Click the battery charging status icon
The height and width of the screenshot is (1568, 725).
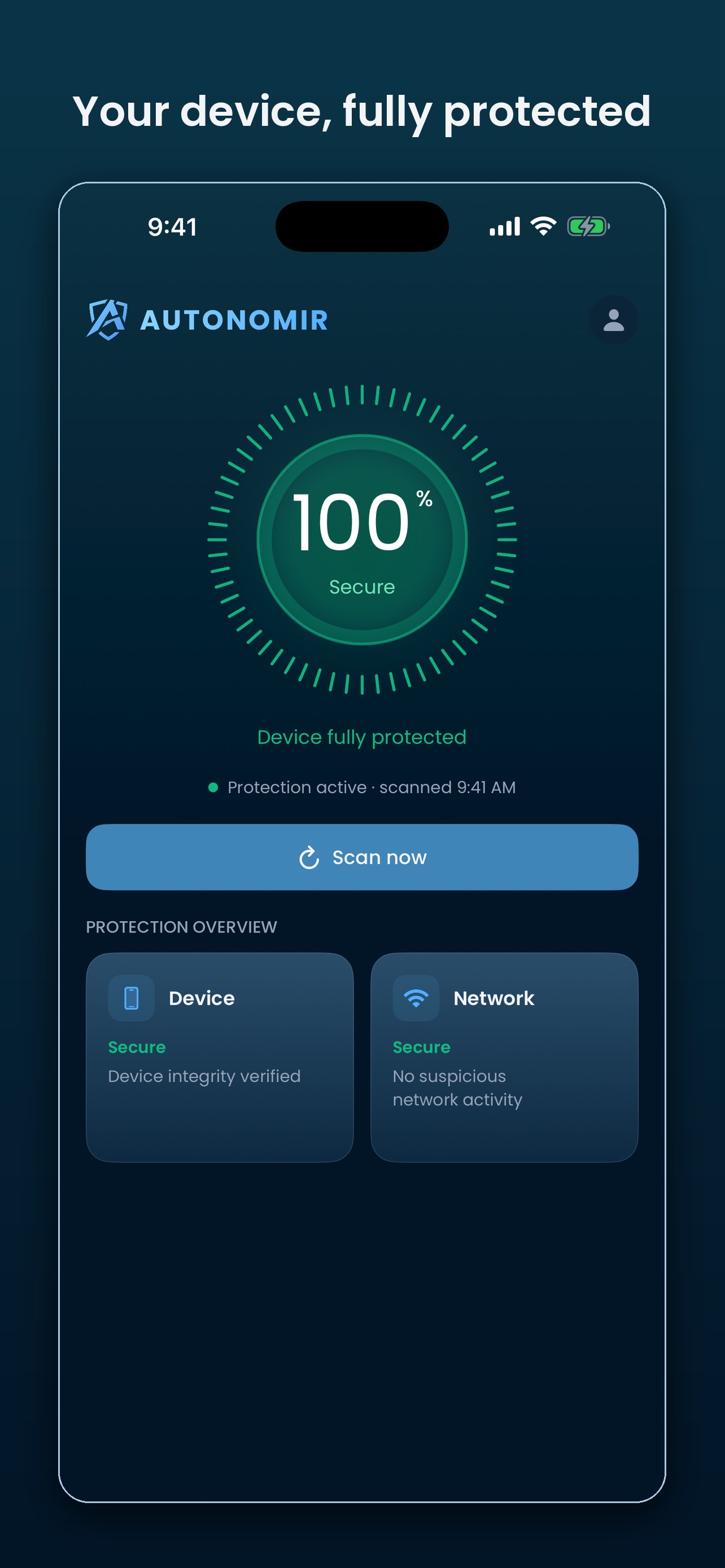click(x=588, y=226)
